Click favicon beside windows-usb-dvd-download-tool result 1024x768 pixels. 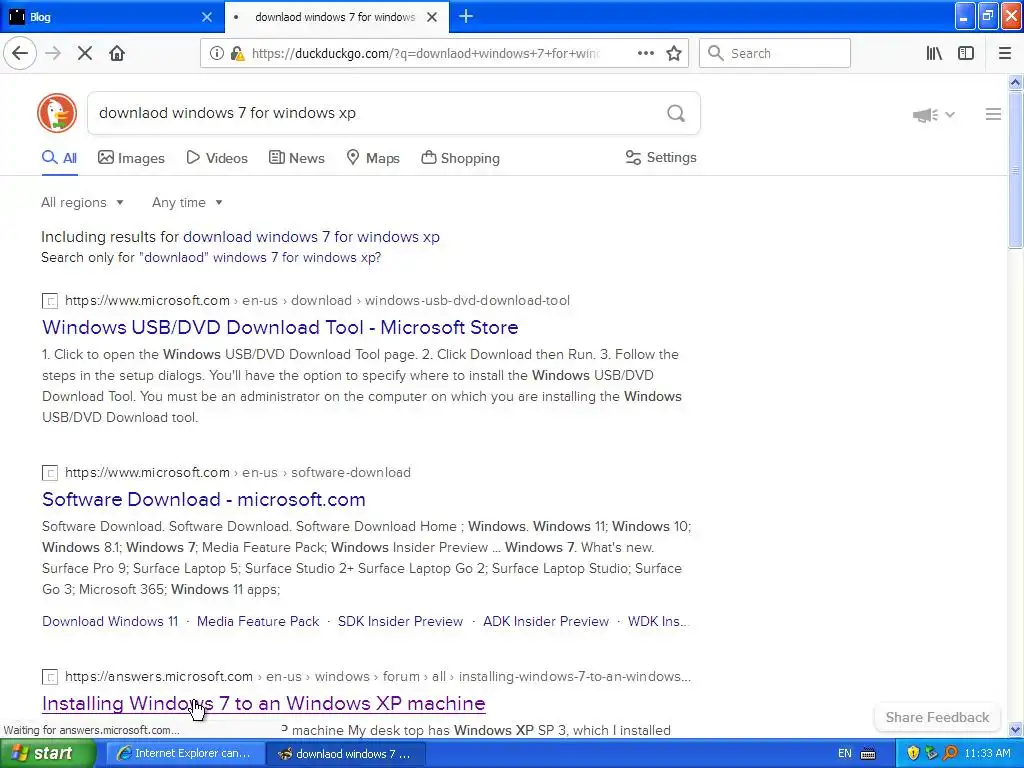click(50, 301)
